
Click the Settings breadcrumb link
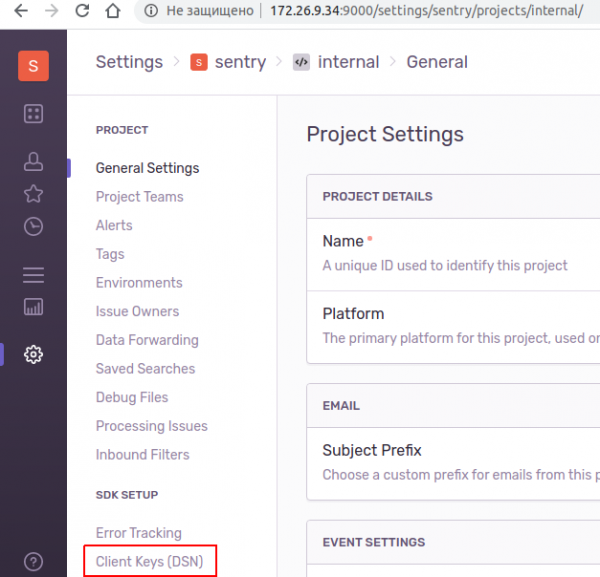pyautogui.click(x=129, y=62)
